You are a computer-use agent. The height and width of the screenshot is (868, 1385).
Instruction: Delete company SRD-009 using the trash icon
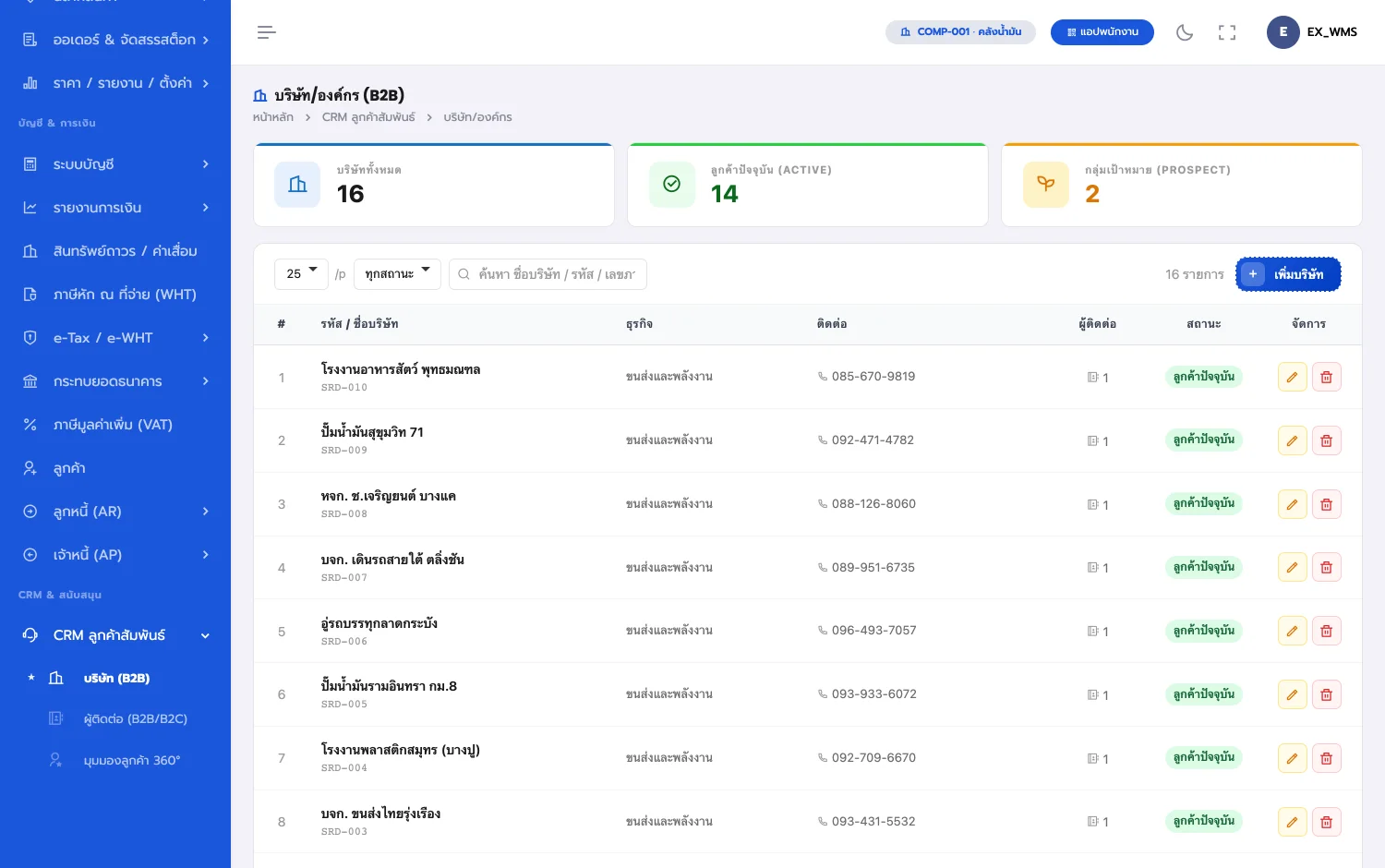point(1326,440)
